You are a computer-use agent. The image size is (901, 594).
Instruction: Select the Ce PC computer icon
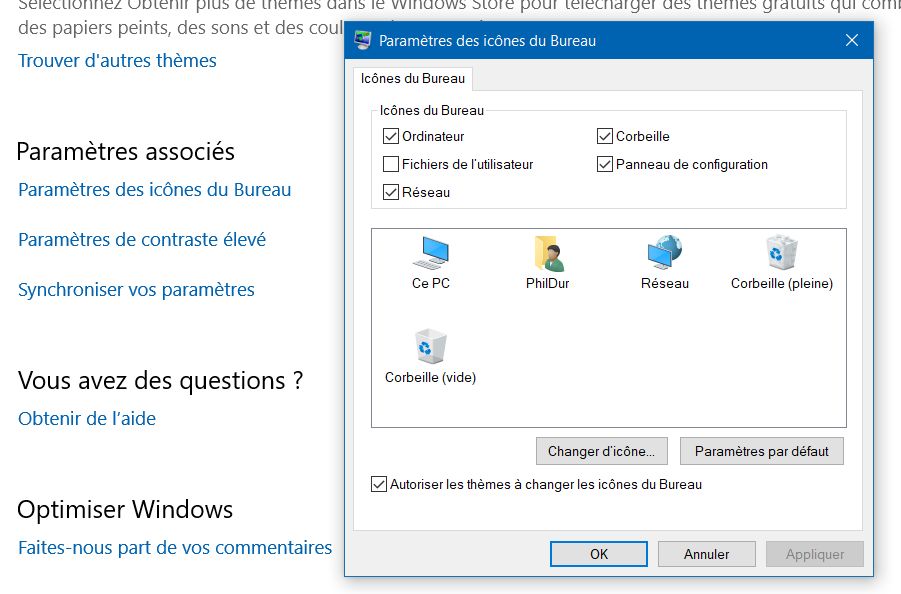click(x=431, y=255)
